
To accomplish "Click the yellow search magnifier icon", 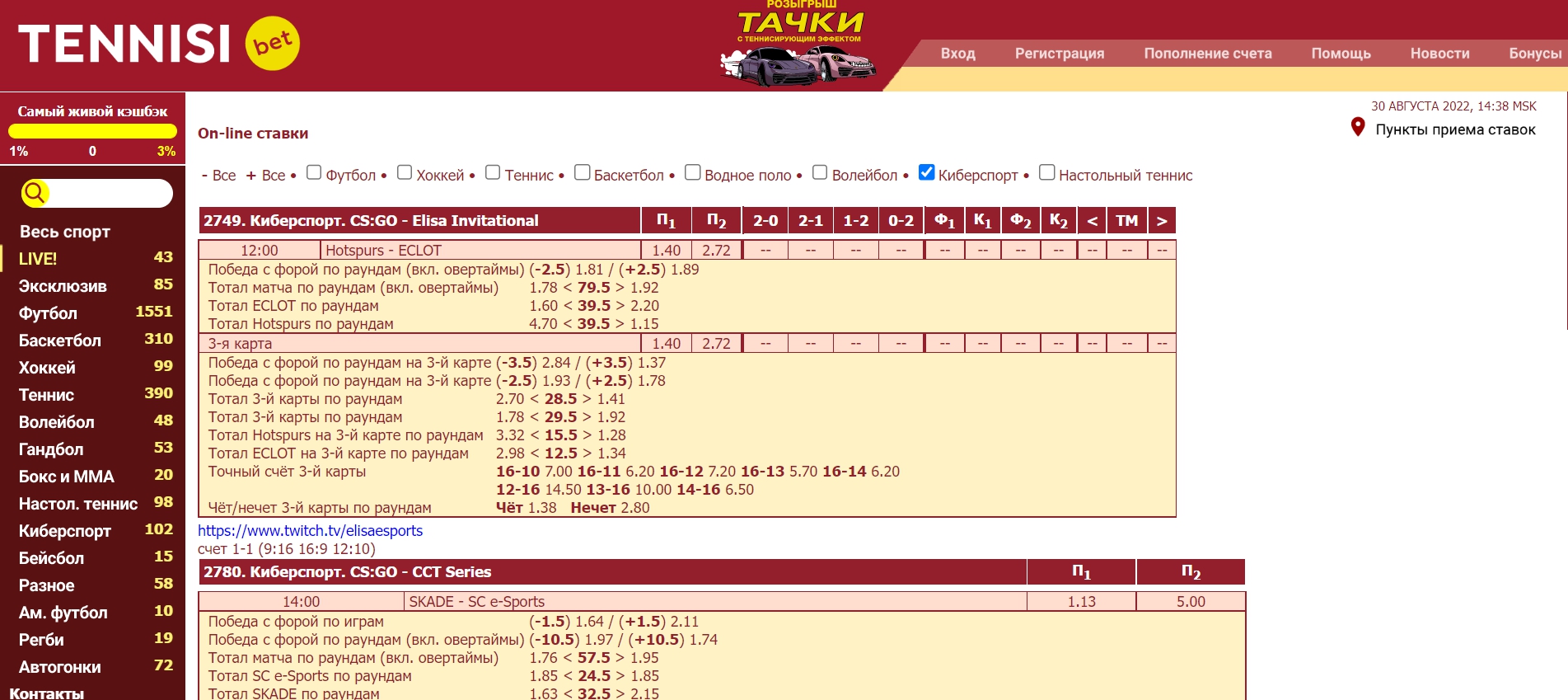I will (x=35, y=193).
